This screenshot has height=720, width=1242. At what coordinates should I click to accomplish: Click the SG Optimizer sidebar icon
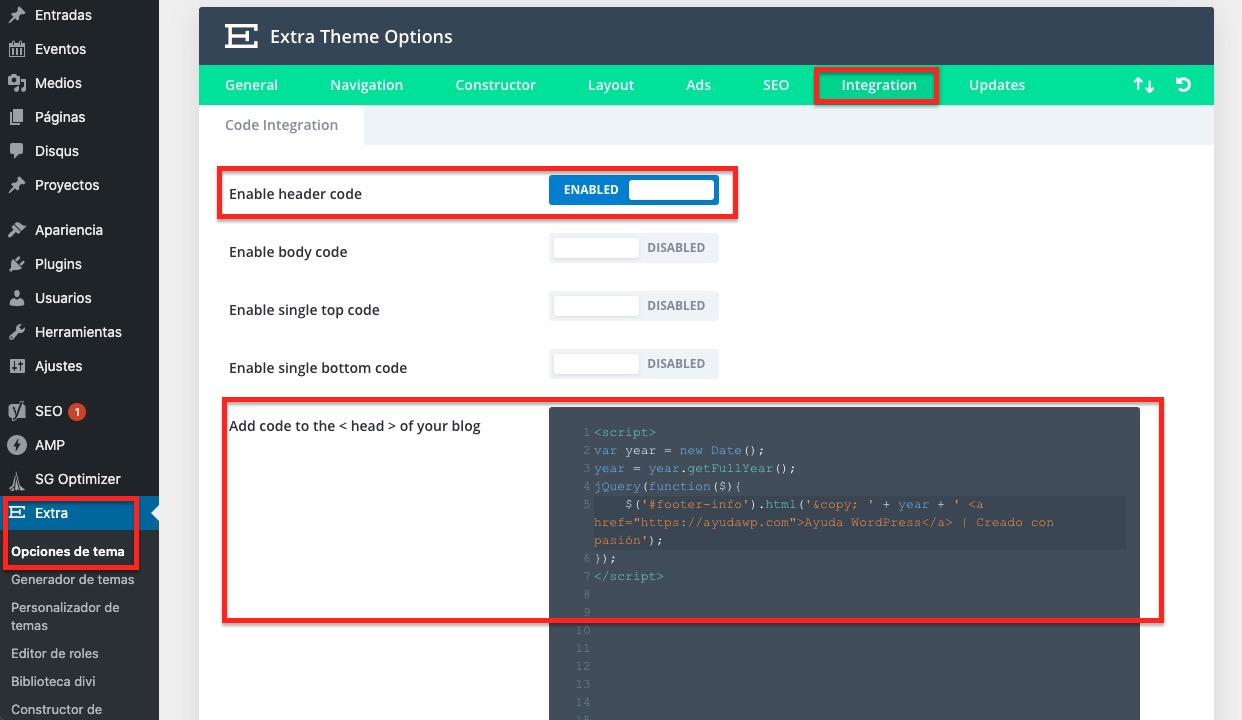coord(17,479)
